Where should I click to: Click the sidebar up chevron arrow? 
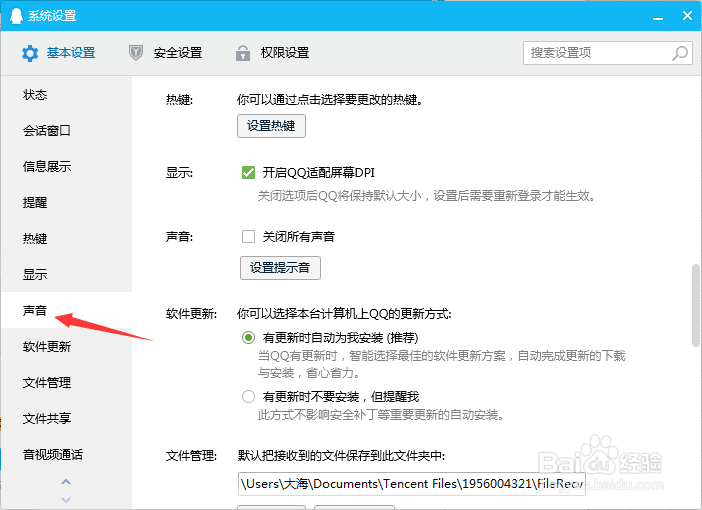(66, 482)
